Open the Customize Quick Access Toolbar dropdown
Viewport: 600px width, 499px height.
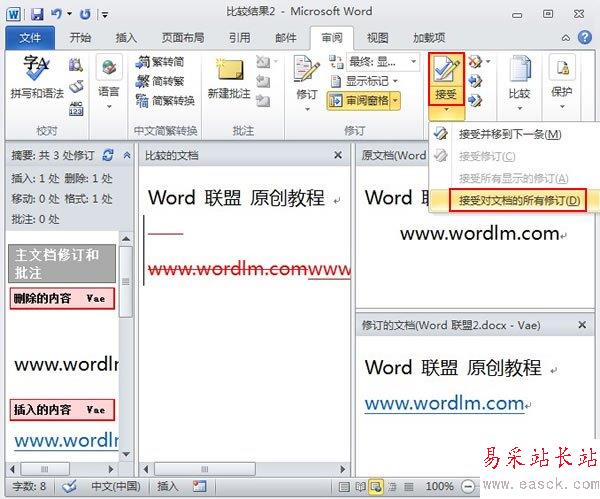coord(104,15)
